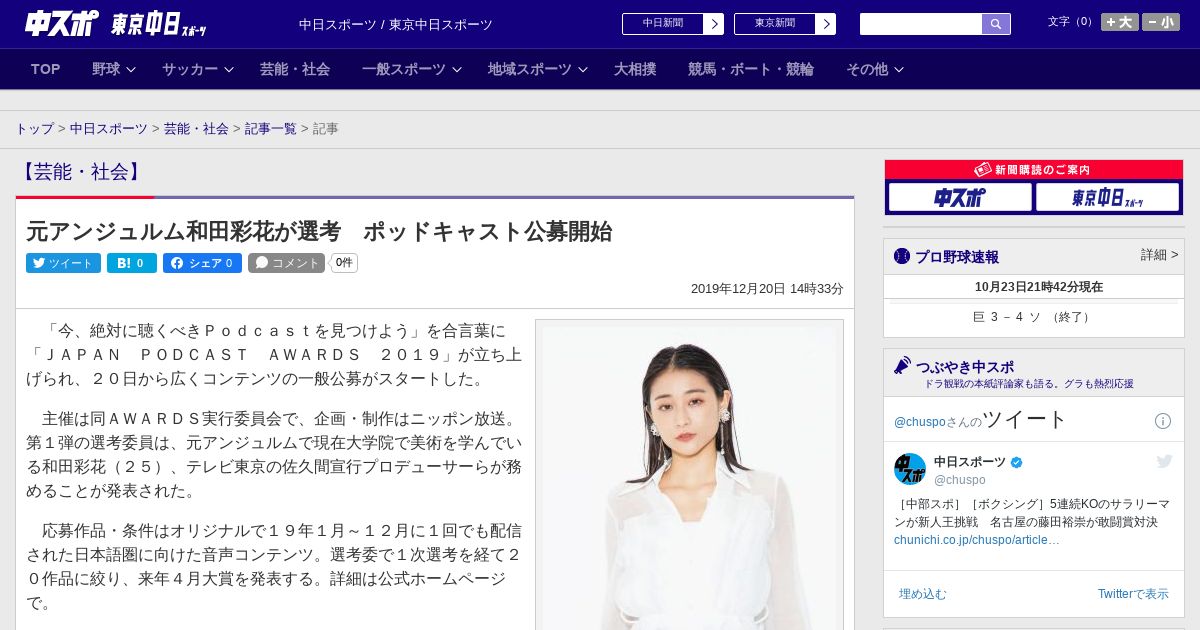The width and height of the screenshot is (1200, 630).
Task: Go to TOP navigation item
Action: coord(45,69)
